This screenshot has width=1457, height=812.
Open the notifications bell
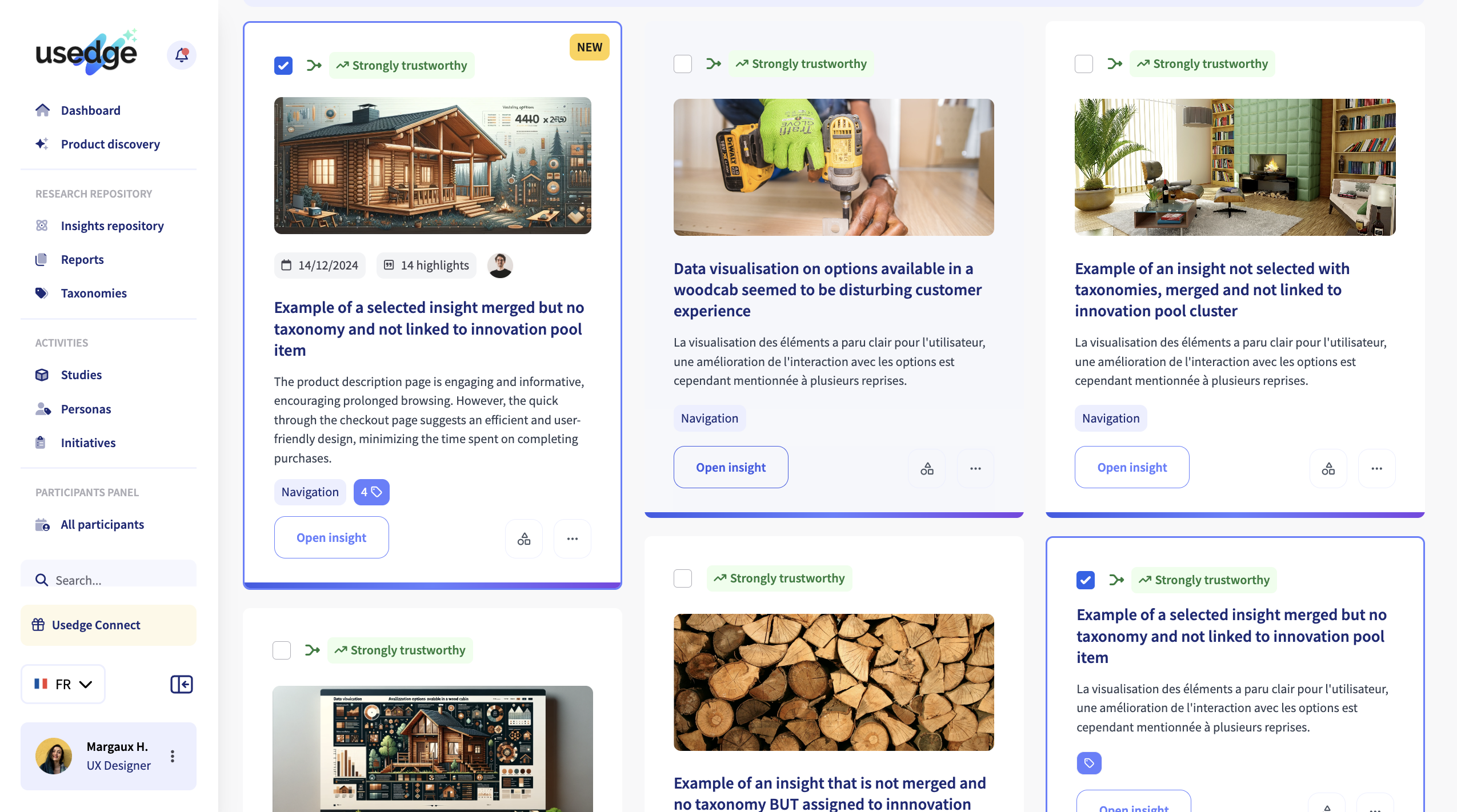(x=181, y=55)
